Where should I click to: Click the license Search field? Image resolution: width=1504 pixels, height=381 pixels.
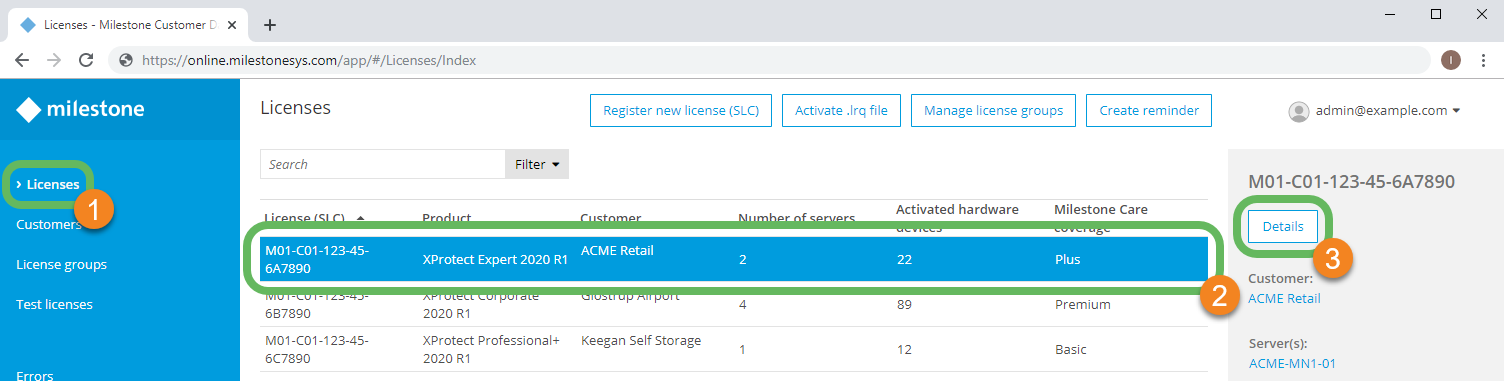pyautogui.click(x=382, y=164)
